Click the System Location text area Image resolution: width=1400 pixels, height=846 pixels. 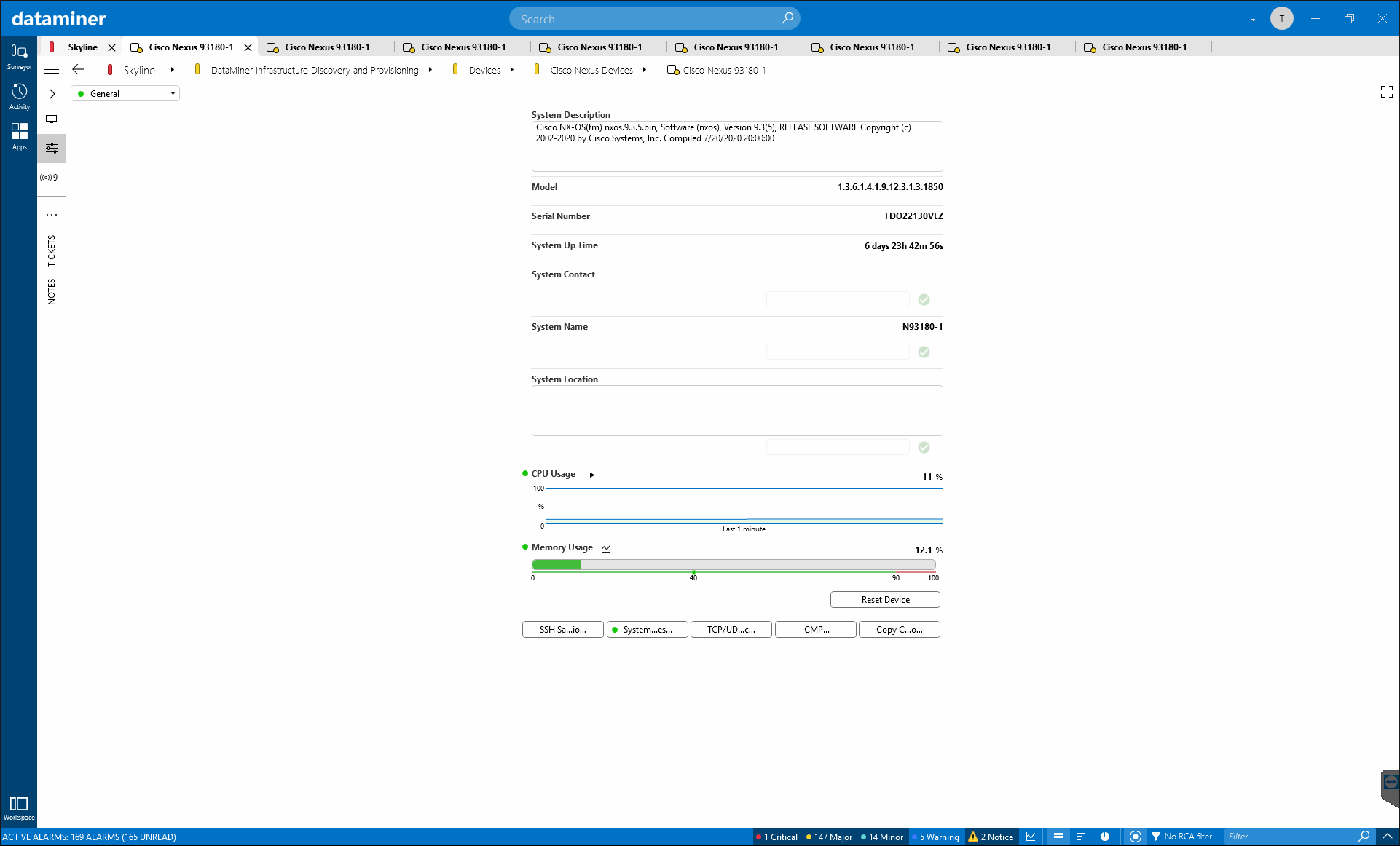[x=737, y=411]
